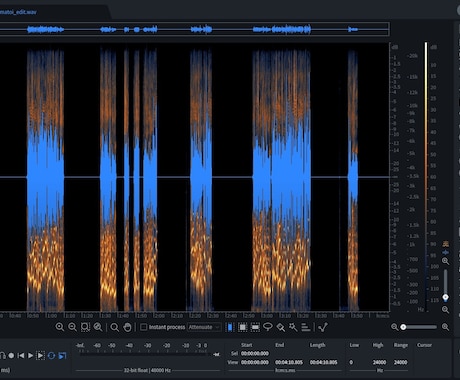Click the headphones monitor icon

(2, 356)
